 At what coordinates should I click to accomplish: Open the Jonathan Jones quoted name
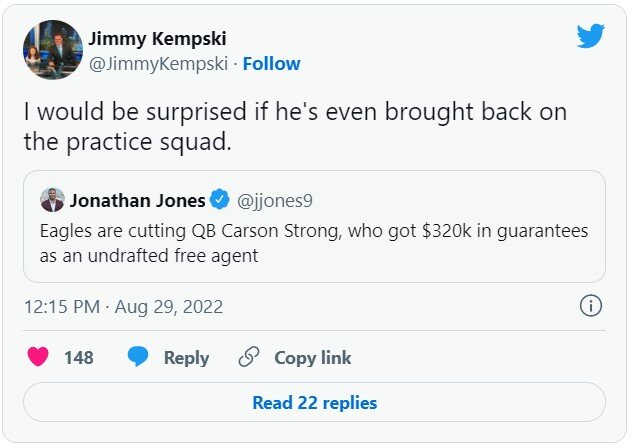pos(138,199)
